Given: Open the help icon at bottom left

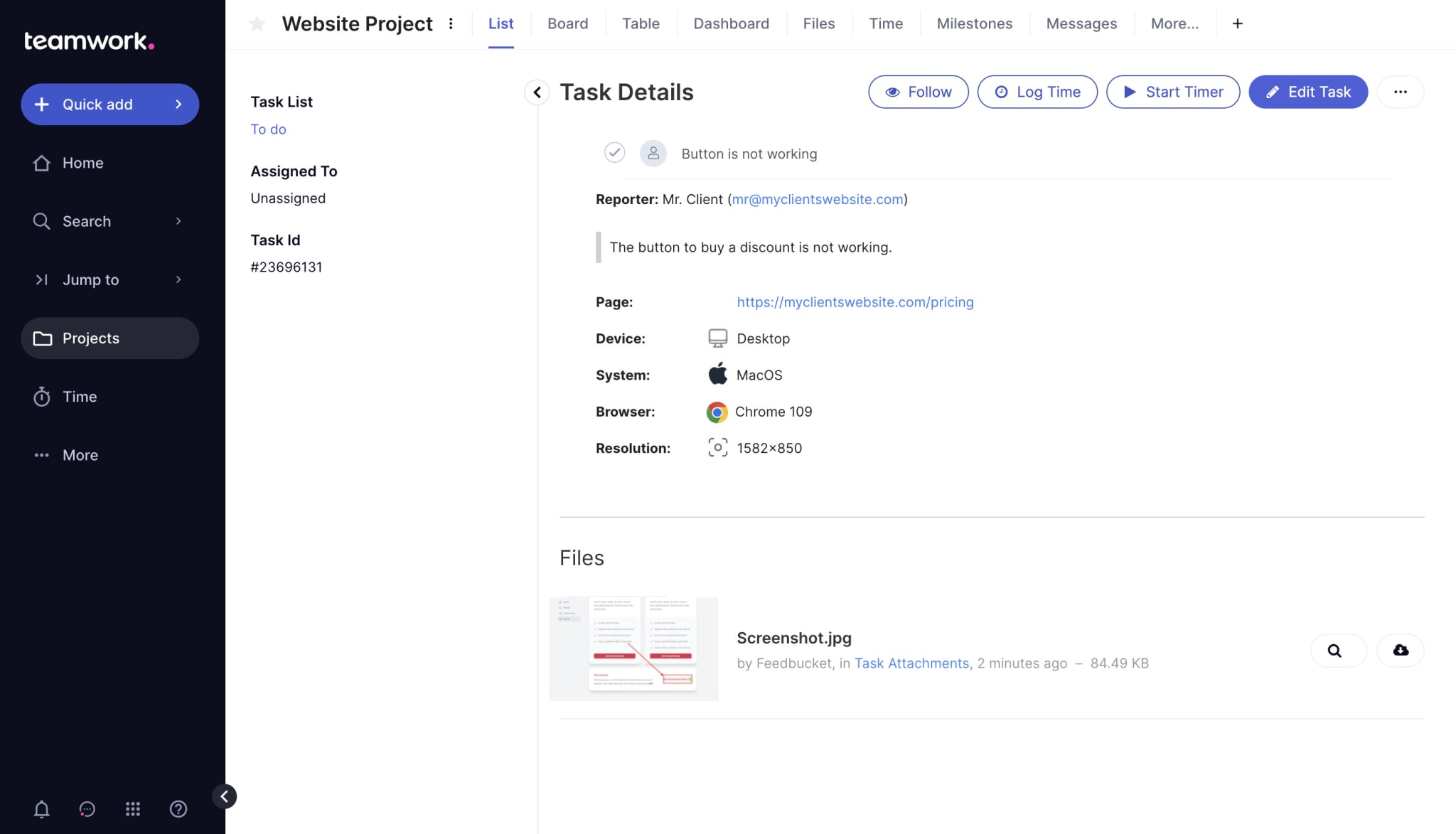Looking at the screenshot, I should (x=178, y=808).
